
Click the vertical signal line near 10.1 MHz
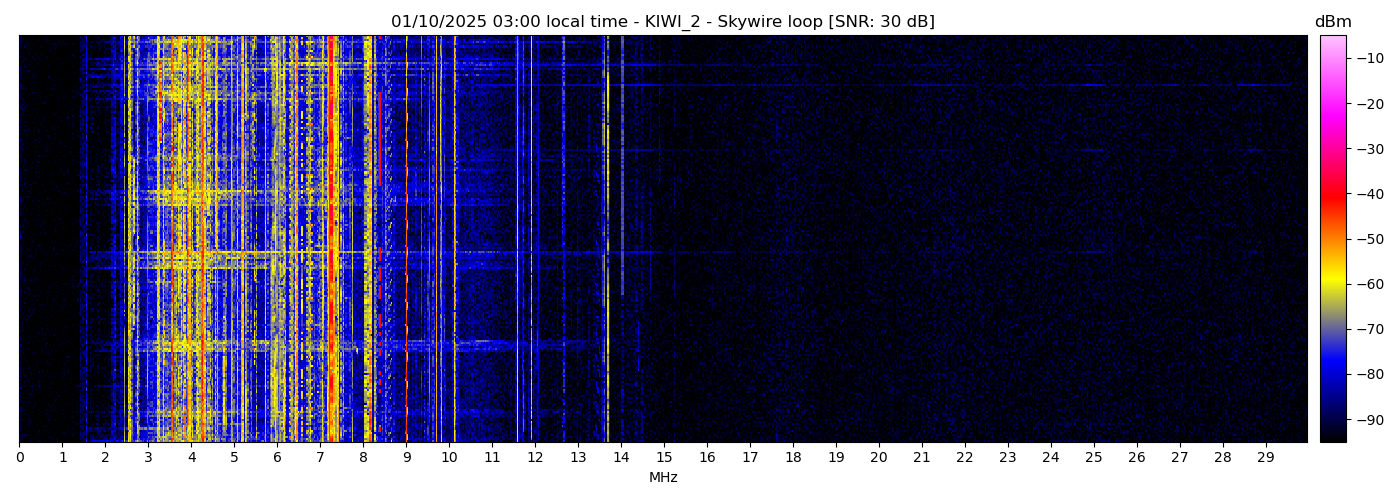454,240
